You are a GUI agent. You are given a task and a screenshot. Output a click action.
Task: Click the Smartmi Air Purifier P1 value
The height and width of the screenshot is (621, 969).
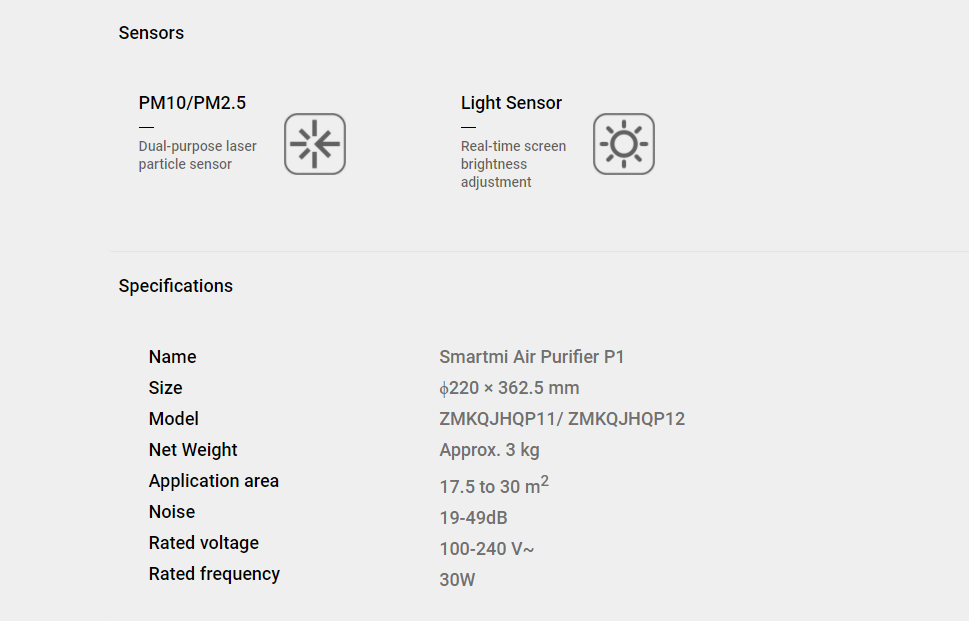click(x=531, y=357)
